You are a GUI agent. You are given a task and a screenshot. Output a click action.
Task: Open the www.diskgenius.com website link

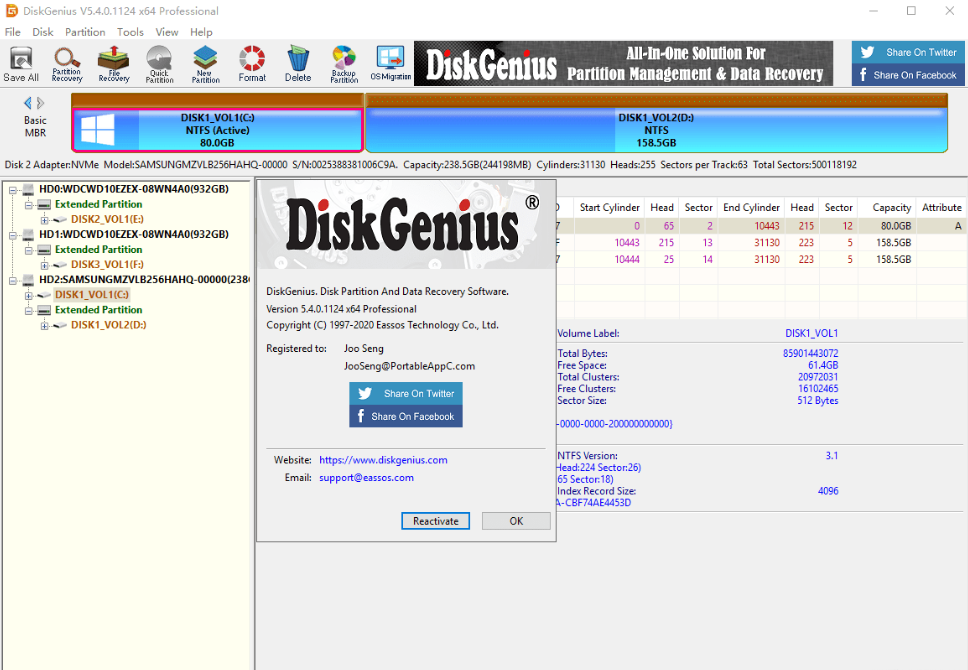click(383, 460)
